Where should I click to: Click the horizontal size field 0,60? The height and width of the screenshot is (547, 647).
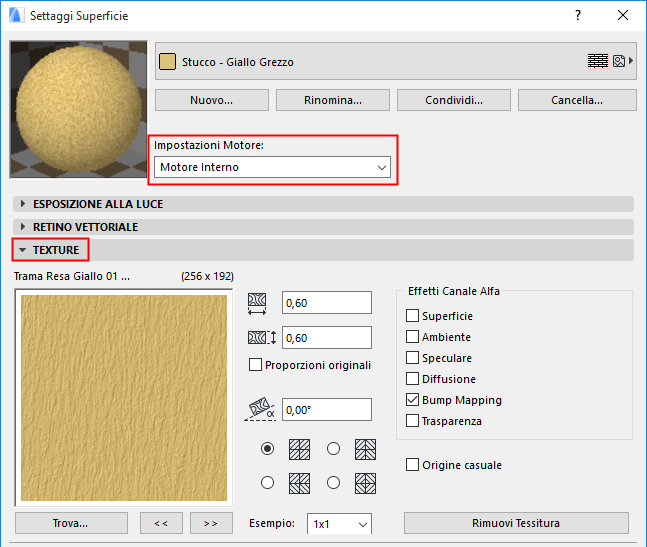point(327,303)
